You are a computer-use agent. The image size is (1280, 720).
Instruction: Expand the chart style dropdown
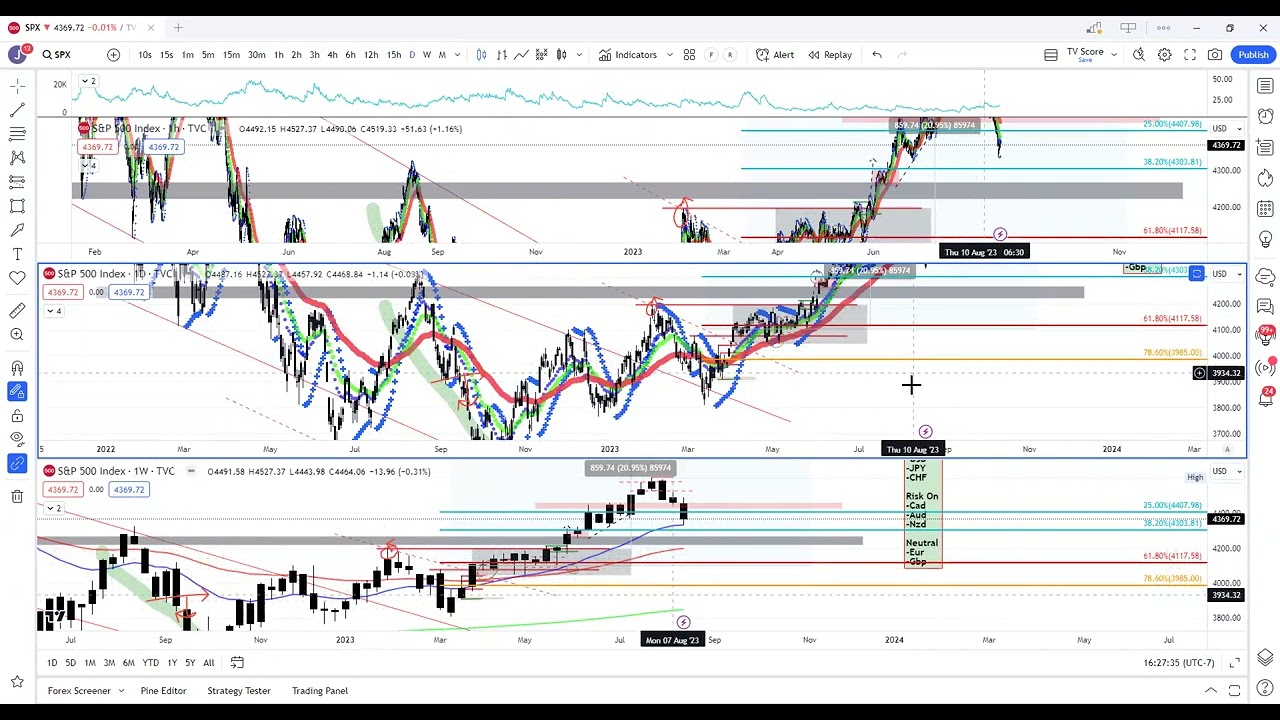tap(579, 55)
